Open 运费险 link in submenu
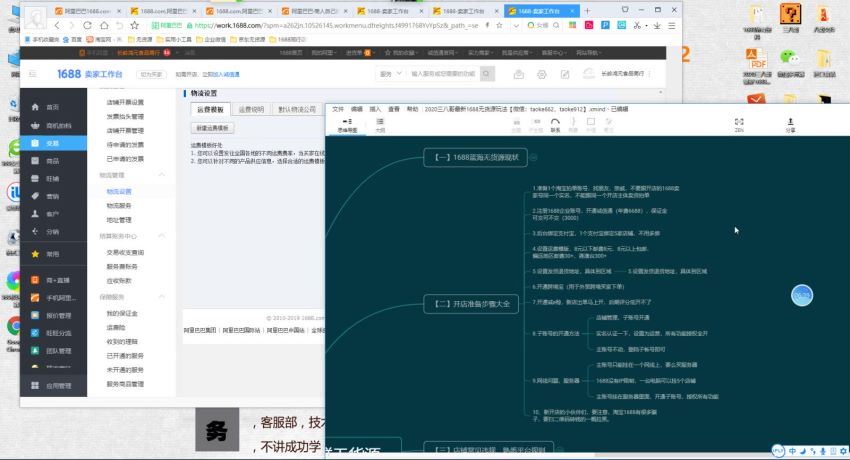Screen dimensions: 850x460 pyautogui.click(x=116, y=328)
